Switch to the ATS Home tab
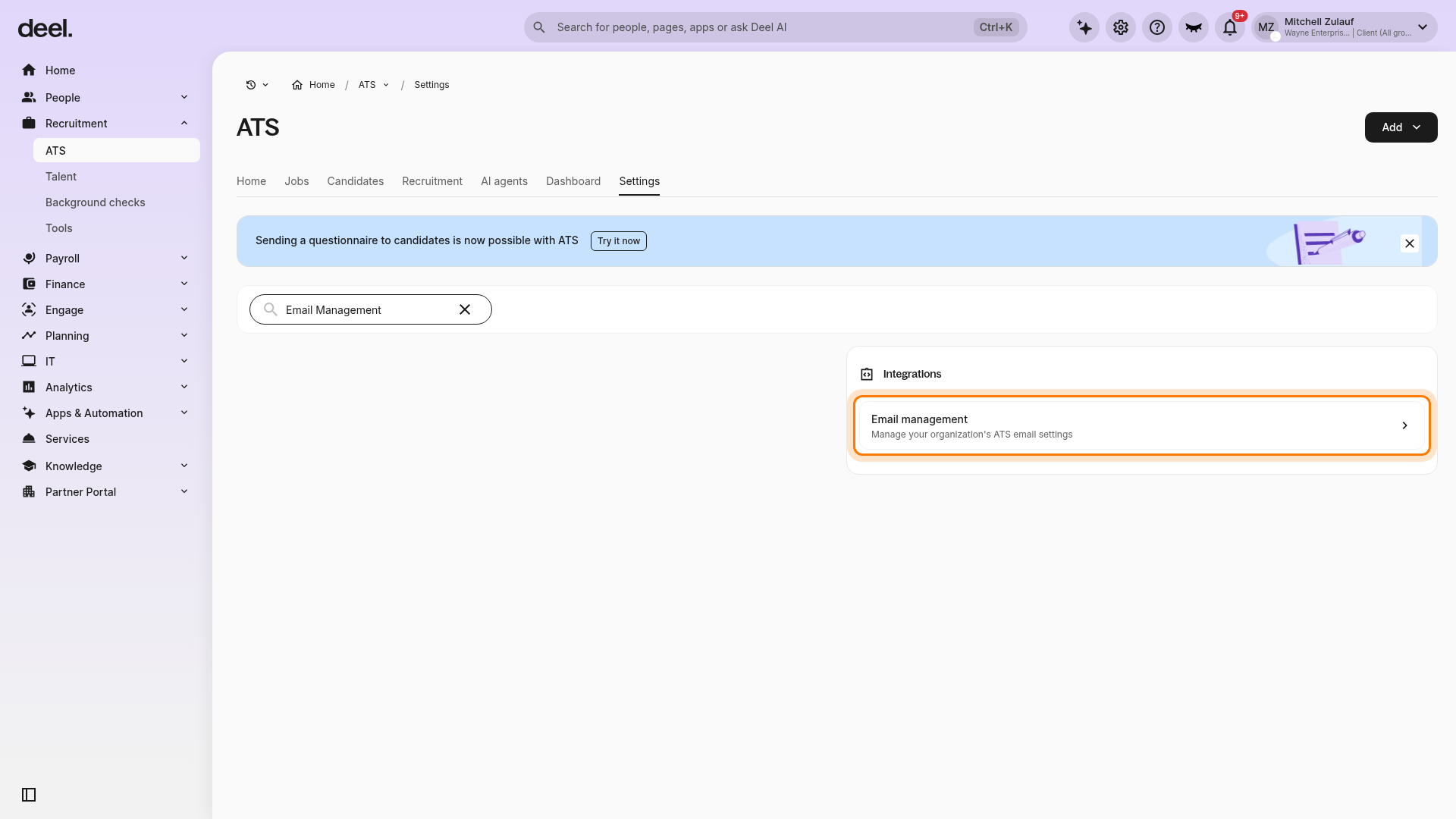Screen dimensions: 1456x819 [251, 181]
